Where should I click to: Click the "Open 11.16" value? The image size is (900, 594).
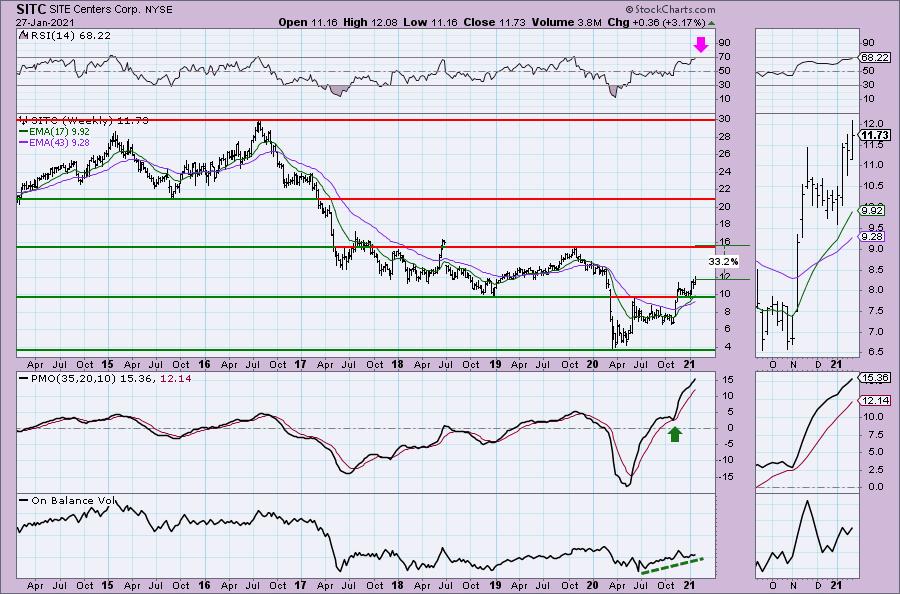(x=308, y=22)
